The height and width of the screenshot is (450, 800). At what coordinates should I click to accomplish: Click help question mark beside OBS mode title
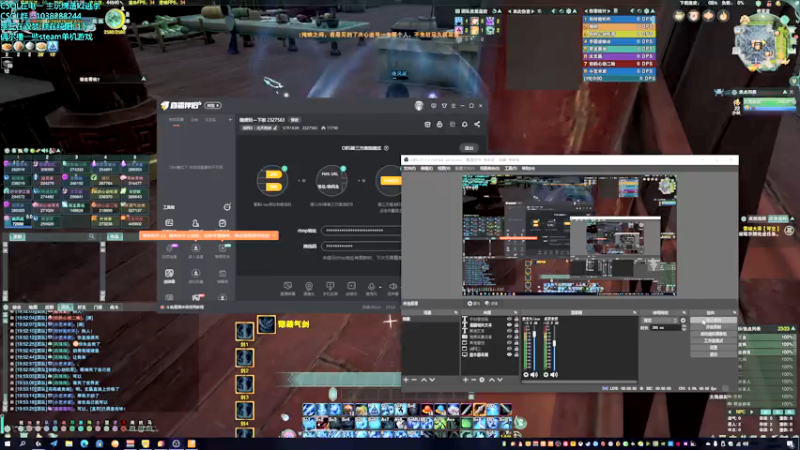pos(386,148)
